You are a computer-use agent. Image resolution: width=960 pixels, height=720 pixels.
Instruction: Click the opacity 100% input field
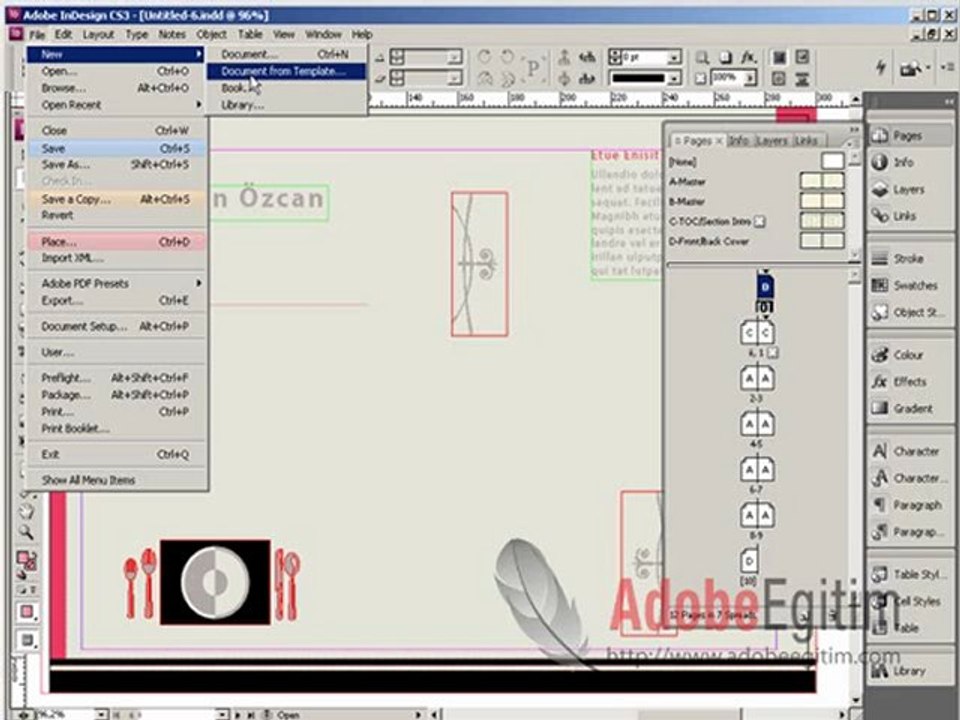tap(727, 78)
